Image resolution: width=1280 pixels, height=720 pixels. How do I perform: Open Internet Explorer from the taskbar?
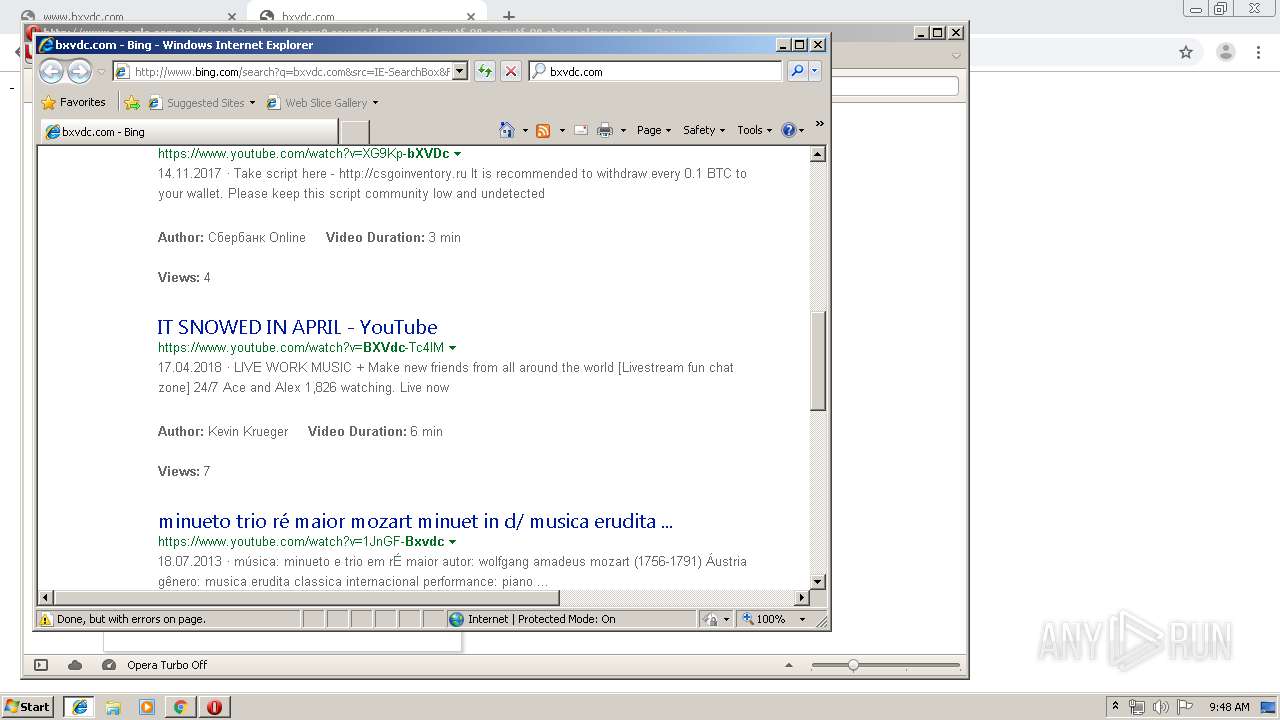click(79, 707)
